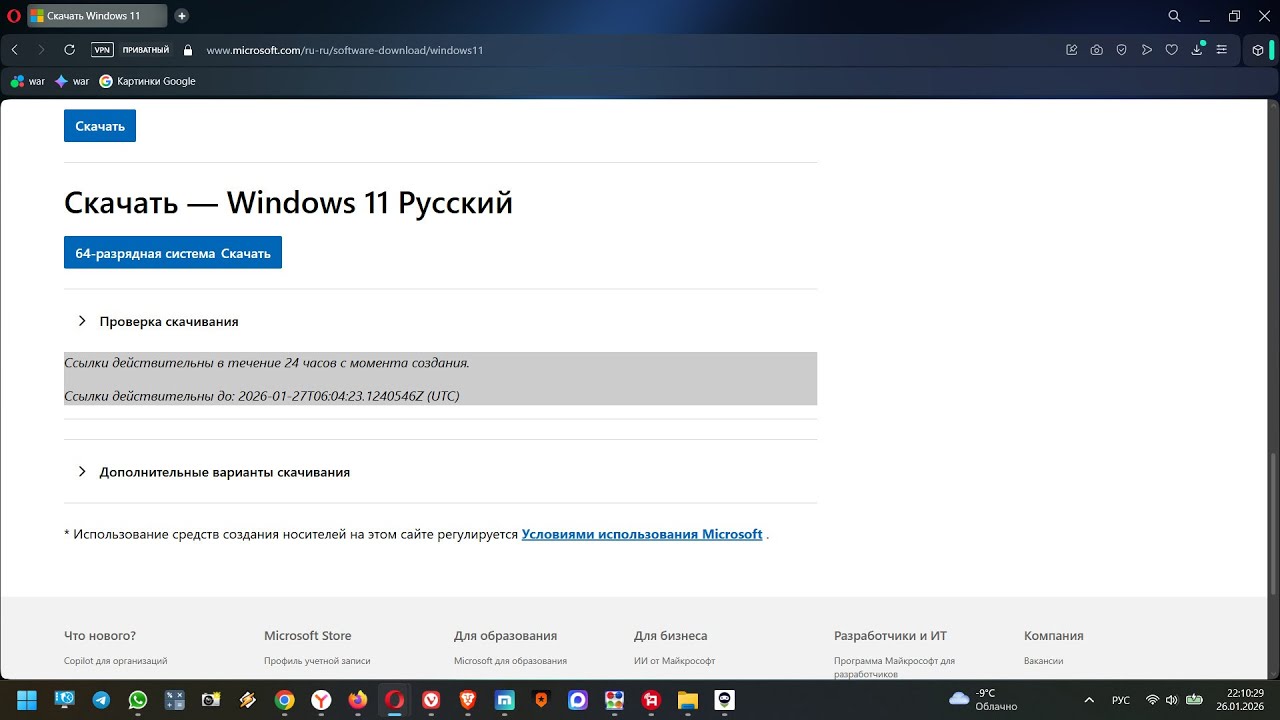Viewport: 1280px width, 720px height.
Task: Open the volume speaker icon
Action: pyautogui.click(x=1172, y=700)
